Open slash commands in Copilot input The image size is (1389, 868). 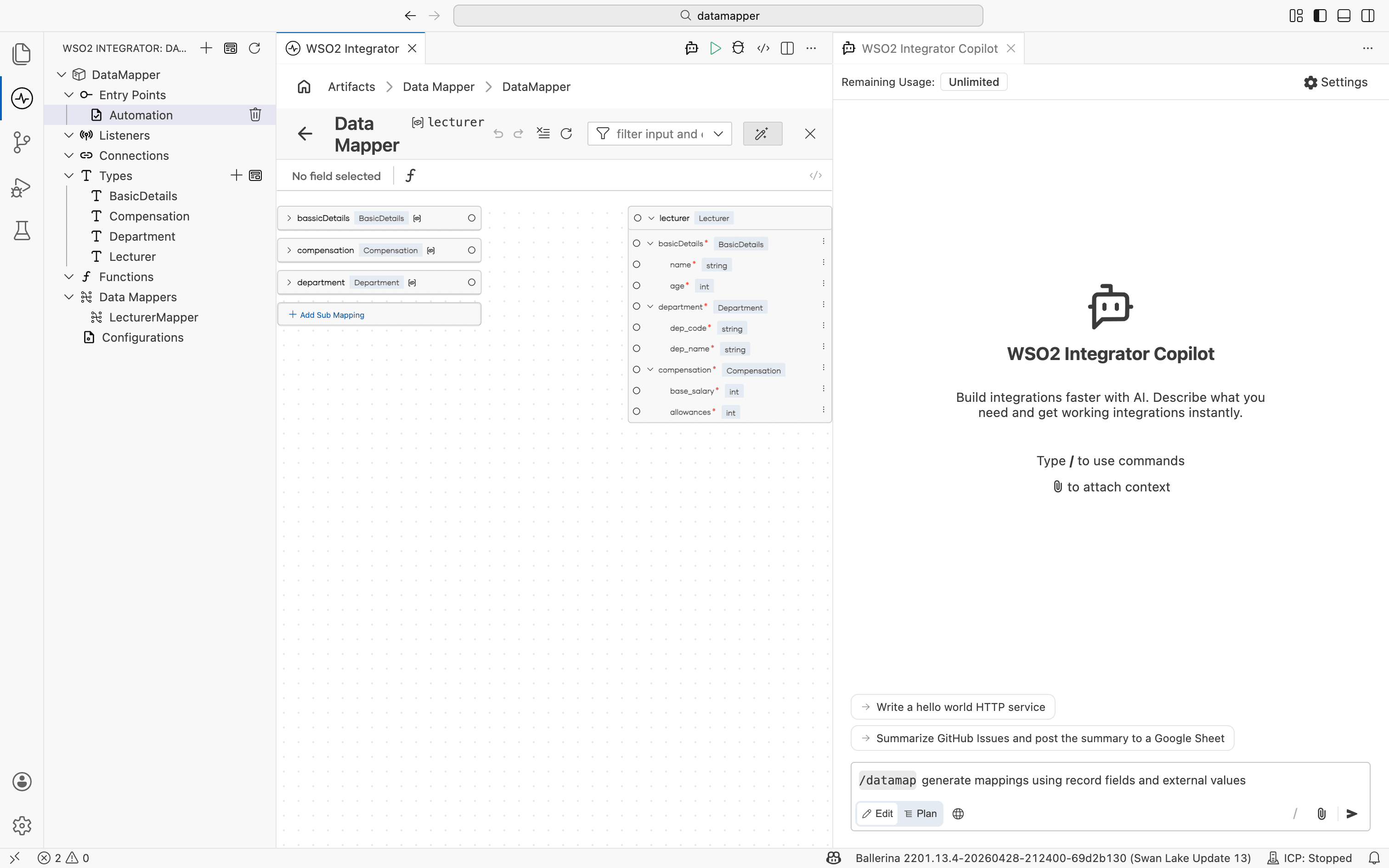[1295, 813]
